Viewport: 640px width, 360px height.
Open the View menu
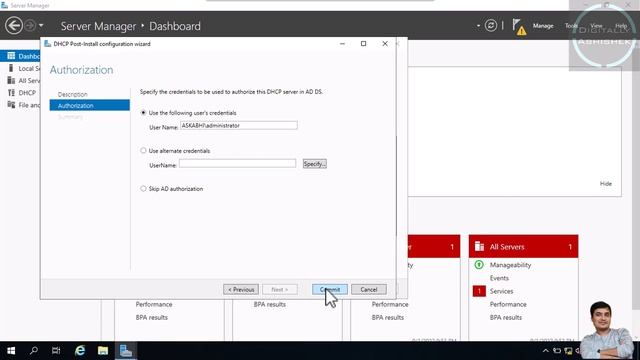(596, 26)
